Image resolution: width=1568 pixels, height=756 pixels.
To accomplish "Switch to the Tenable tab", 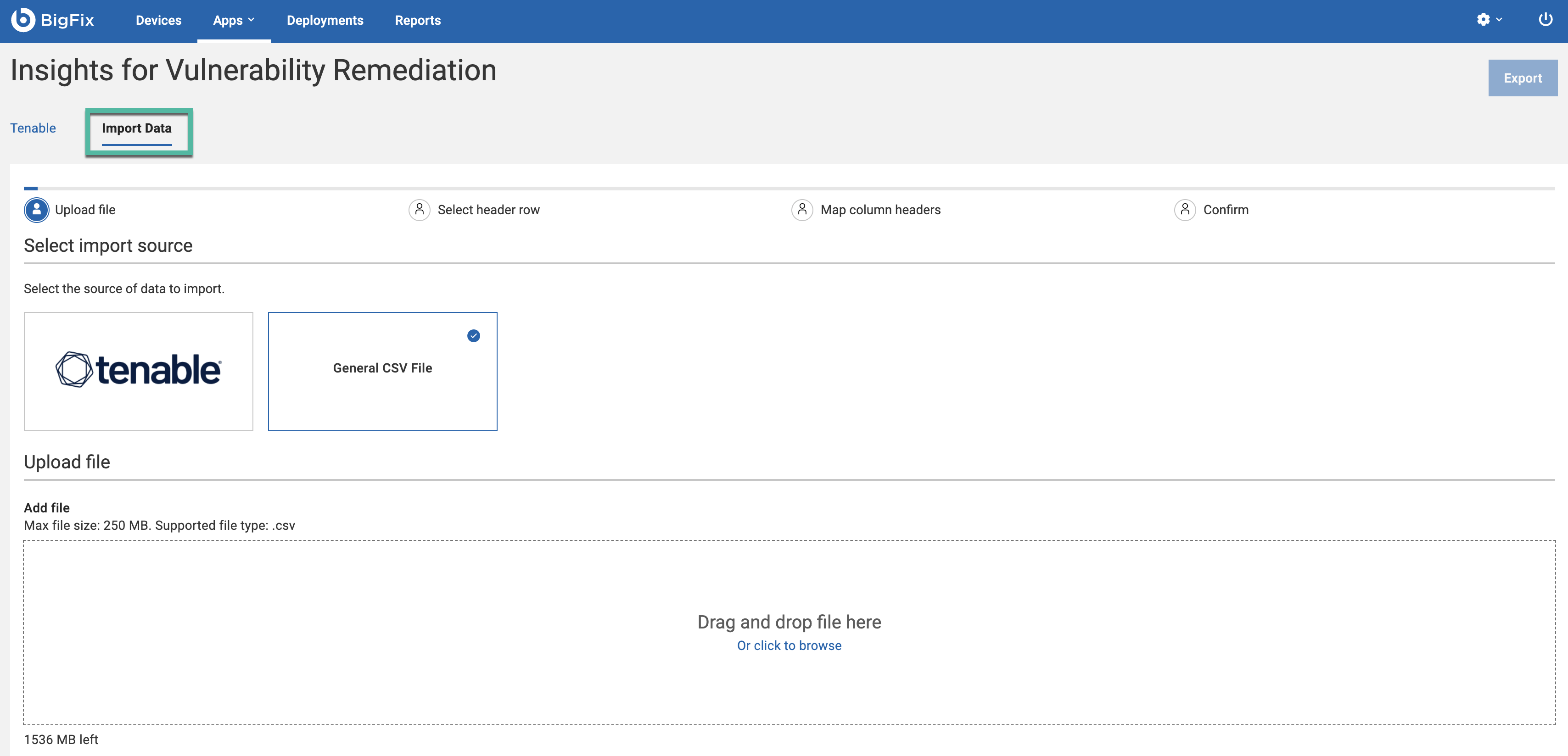I will (x=33, y=128).
